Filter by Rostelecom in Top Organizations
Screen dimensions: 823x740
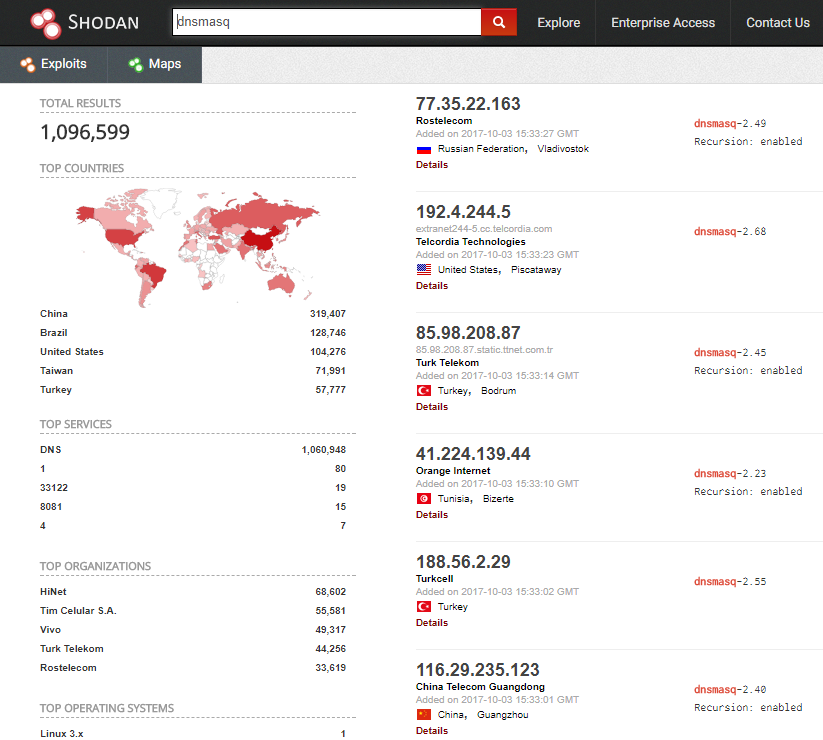(68, 668)
